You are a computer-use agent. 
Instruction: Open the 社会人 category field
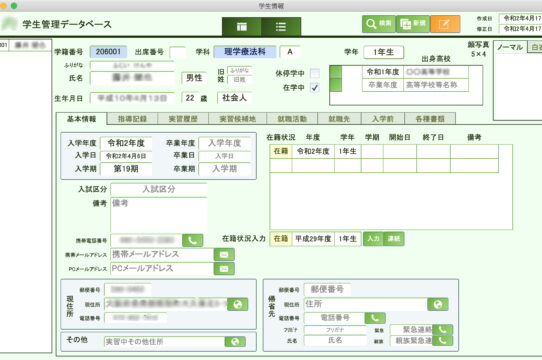pyautogui.click(x=234, y=98)
